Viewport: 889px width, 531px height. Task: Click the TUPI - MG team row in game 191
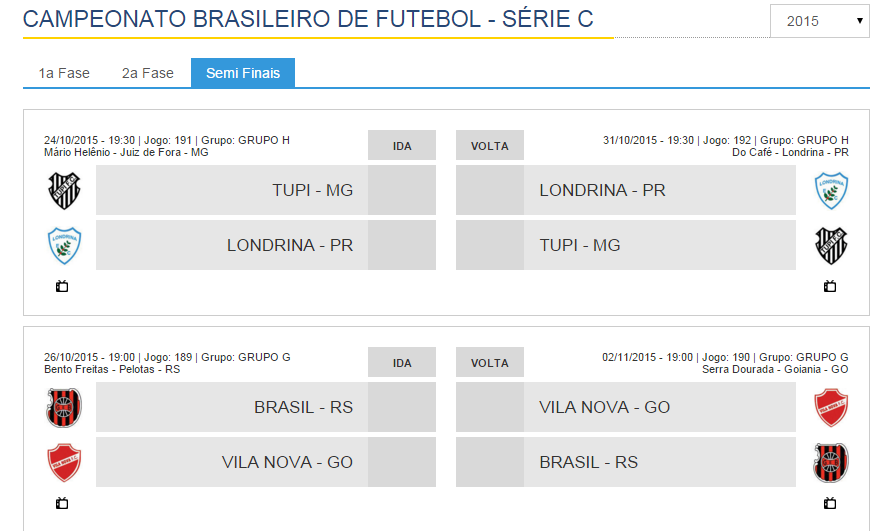(232, 190)
